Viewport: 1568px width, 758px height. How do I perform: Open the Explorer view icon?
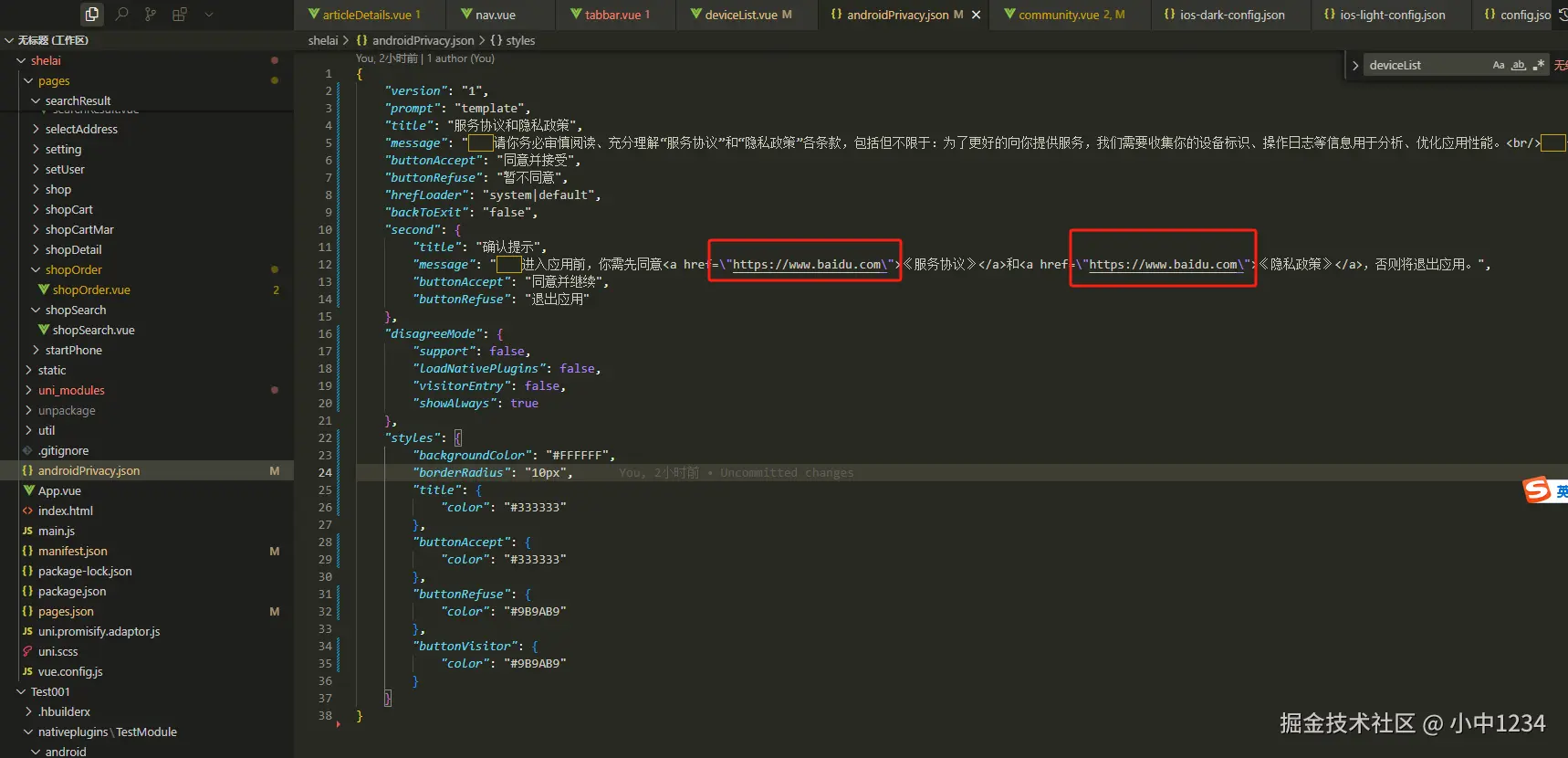point(92,14)
